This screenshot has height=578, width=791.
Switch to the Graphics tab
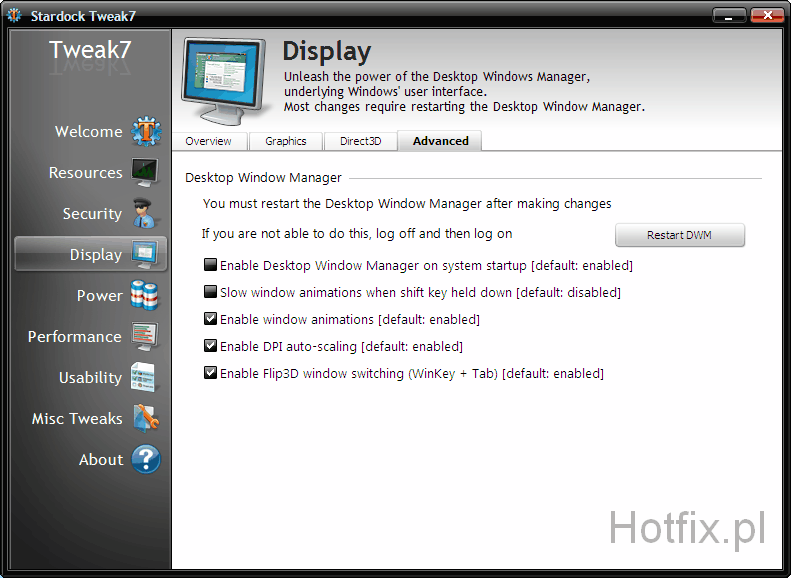pos(286,141)
